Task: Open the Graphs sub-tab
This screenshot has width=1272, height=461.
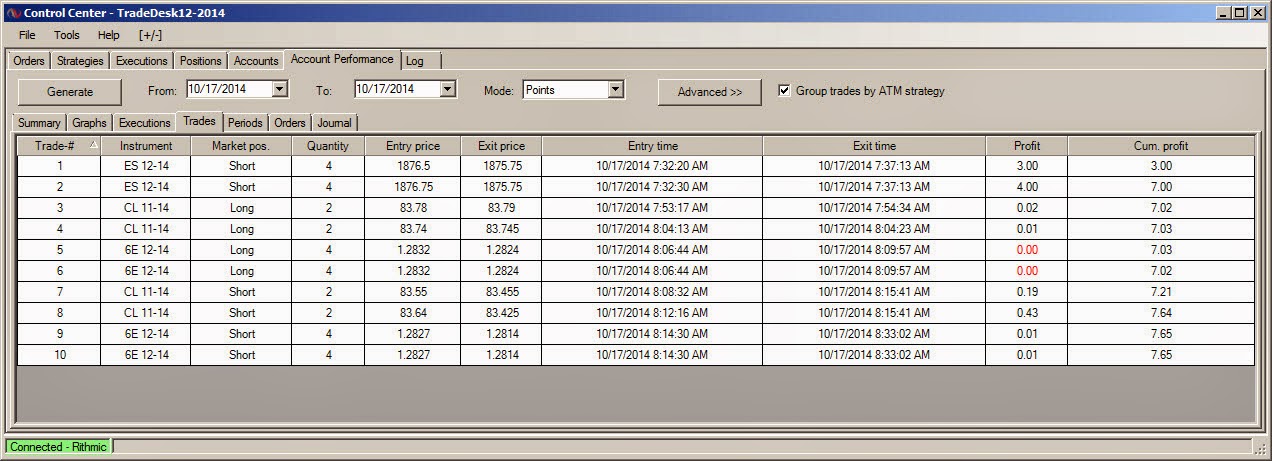Action: (89, 123)
